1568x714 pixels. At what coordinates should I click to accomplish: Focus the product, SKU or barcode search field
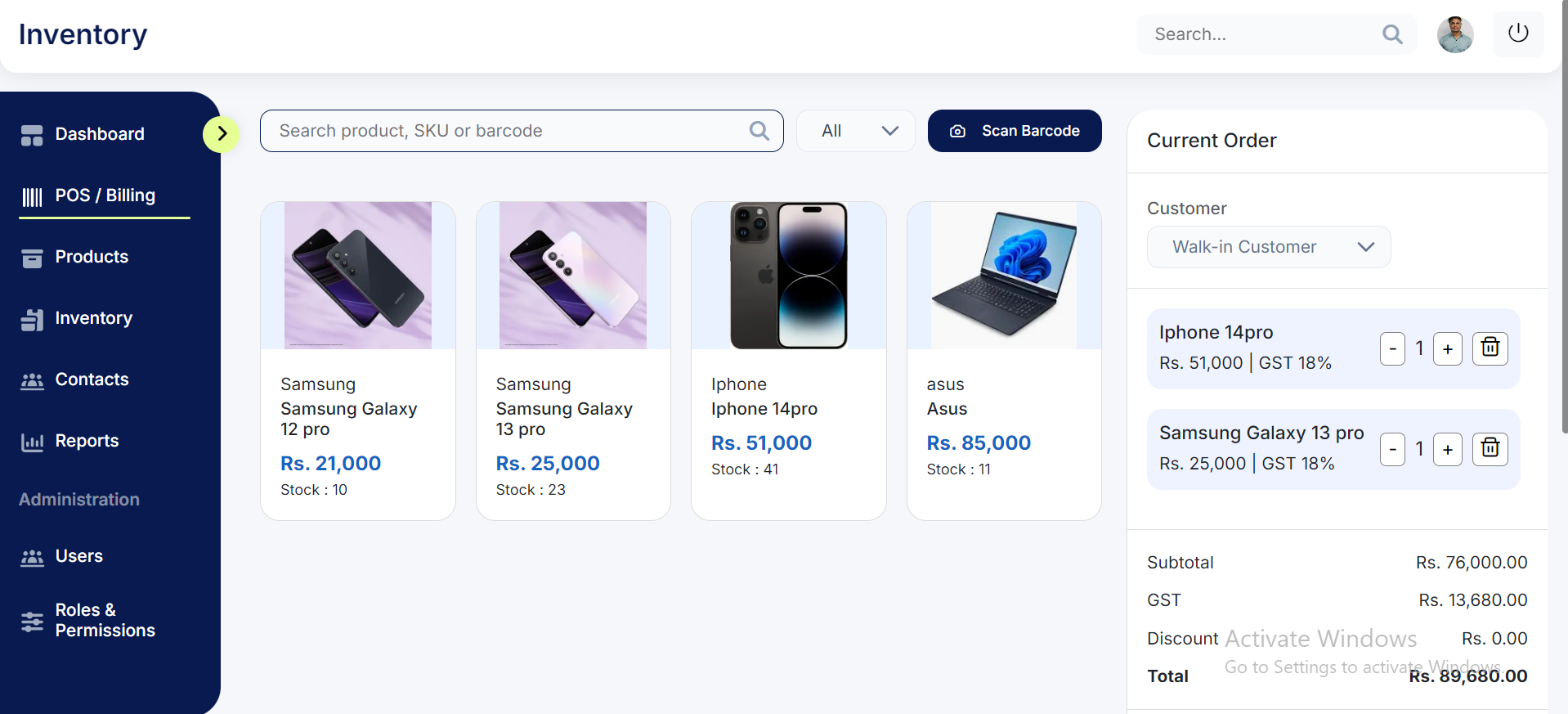point(522,131)
